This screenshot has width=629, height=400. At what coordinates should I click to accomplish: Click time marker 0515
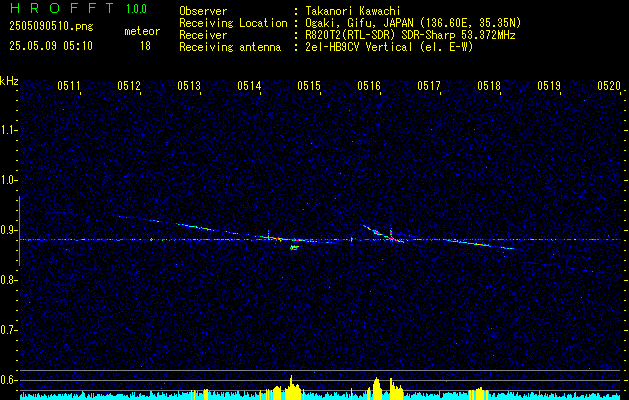pyautogui.click(x=309, y=86)
